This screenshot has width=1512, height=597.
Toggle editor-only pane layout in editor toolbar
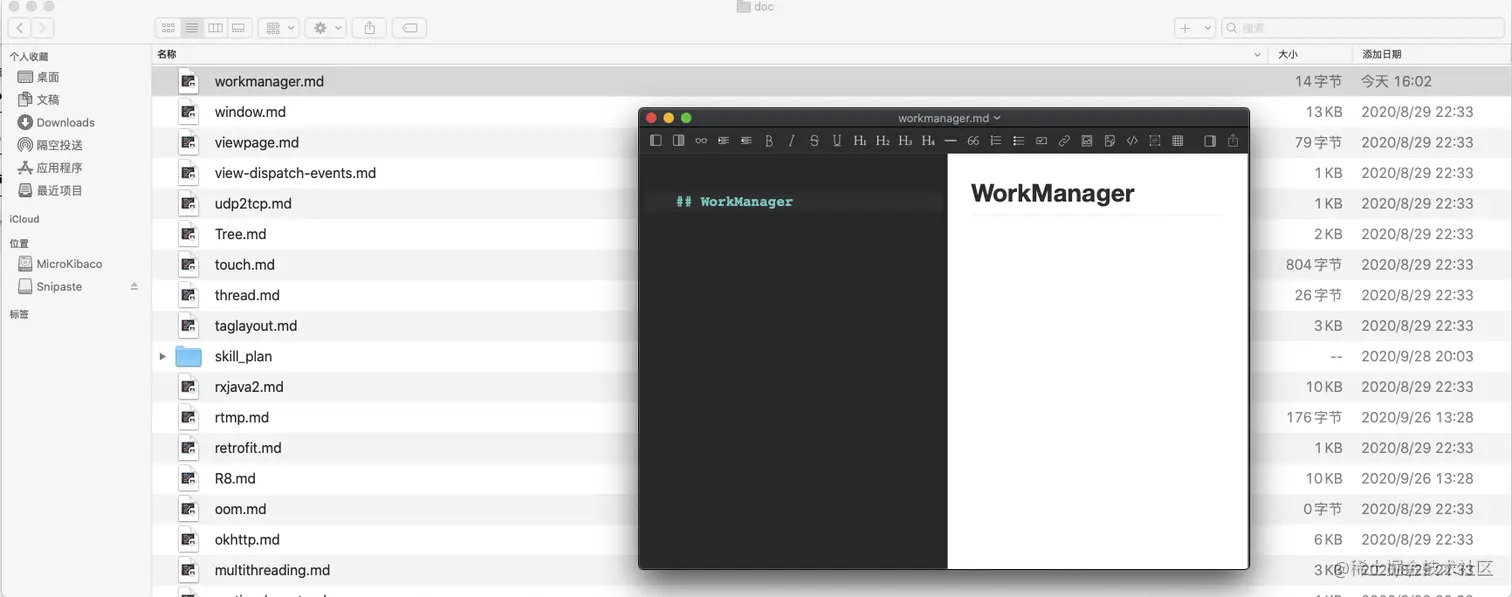pos(678,141)
